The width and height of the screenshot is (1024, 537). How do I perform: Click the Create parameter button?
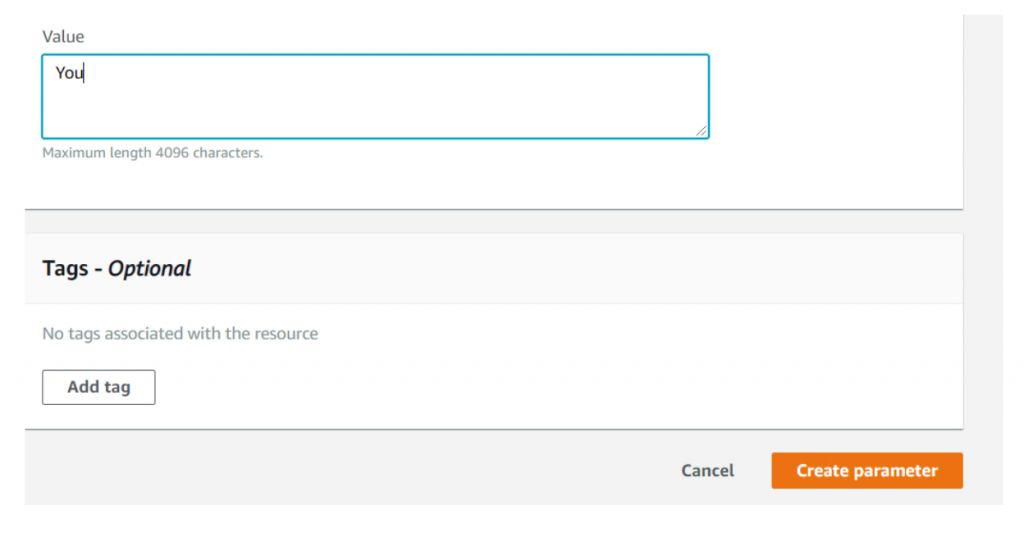tap(866, 471)
